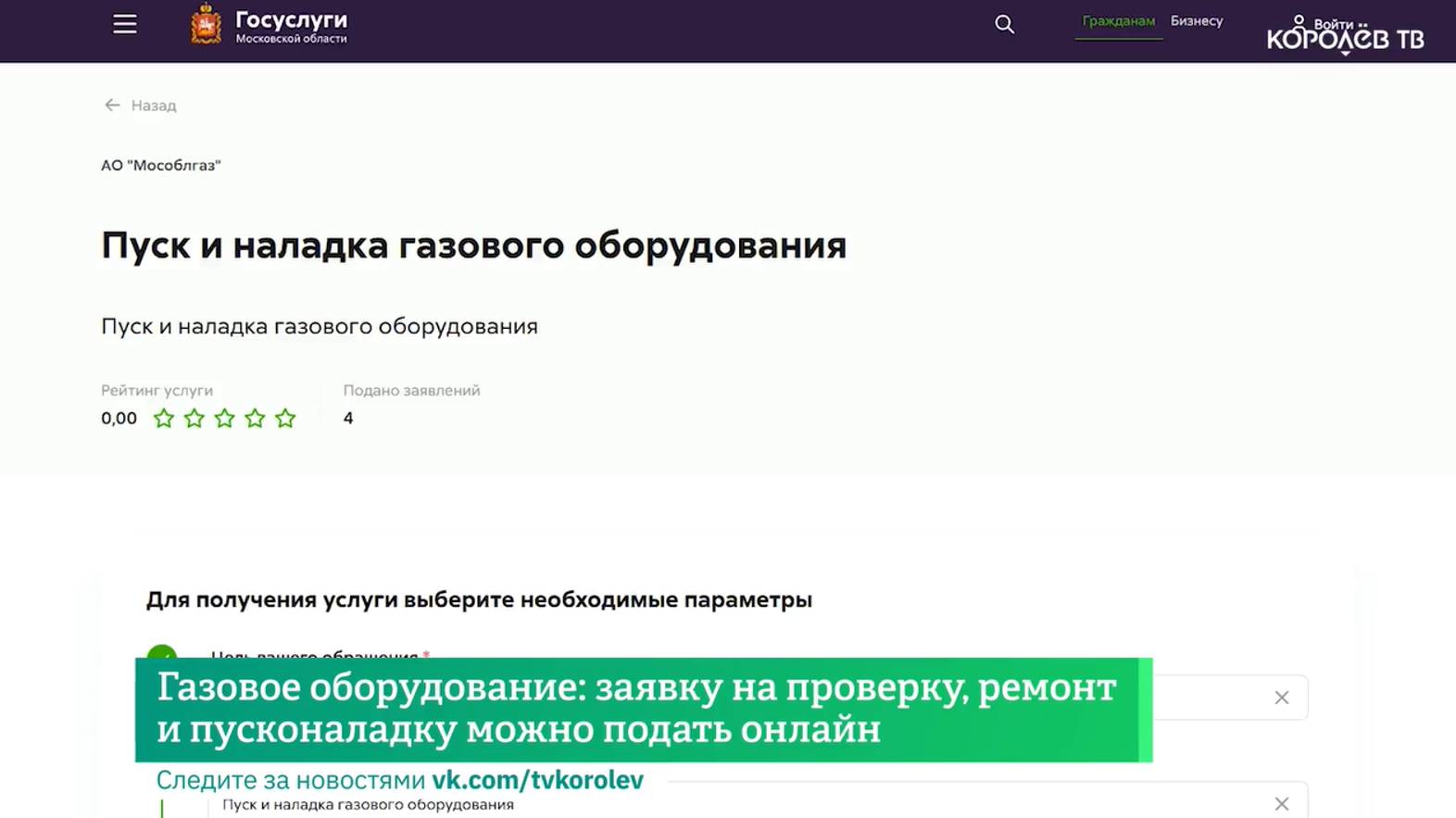The height and width of the screenshot is (818, 1456).
Task: Select the second rating star
Action: coord(195,418)
